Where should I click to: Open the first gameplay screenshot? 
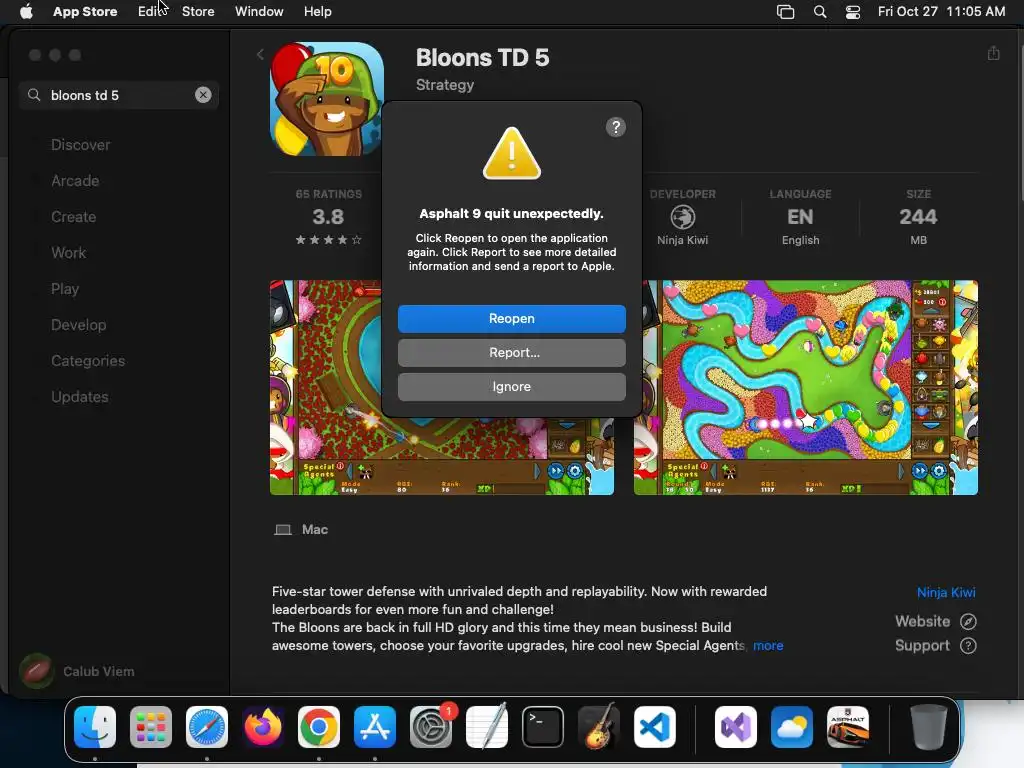(441, 387)
